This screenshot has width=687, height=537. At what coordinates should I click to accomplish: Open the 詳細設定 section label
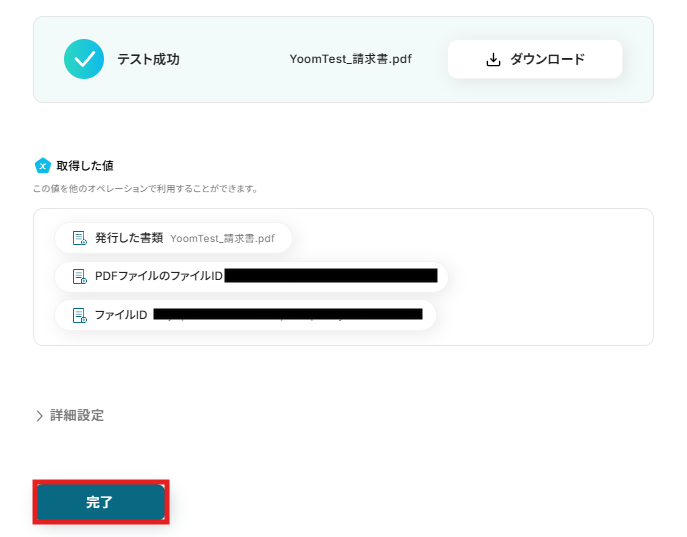[77, 415]
